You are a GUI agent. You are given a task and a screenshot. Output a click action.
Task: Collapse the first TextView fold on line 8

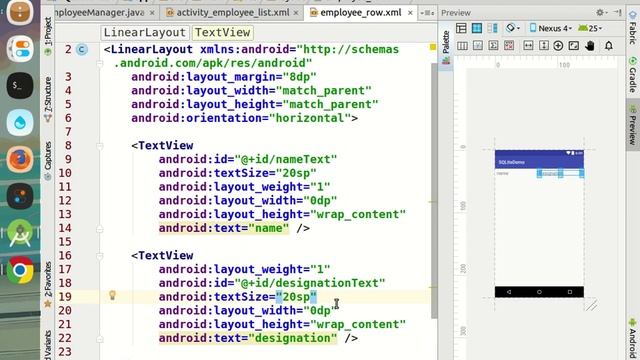(100, 146)
